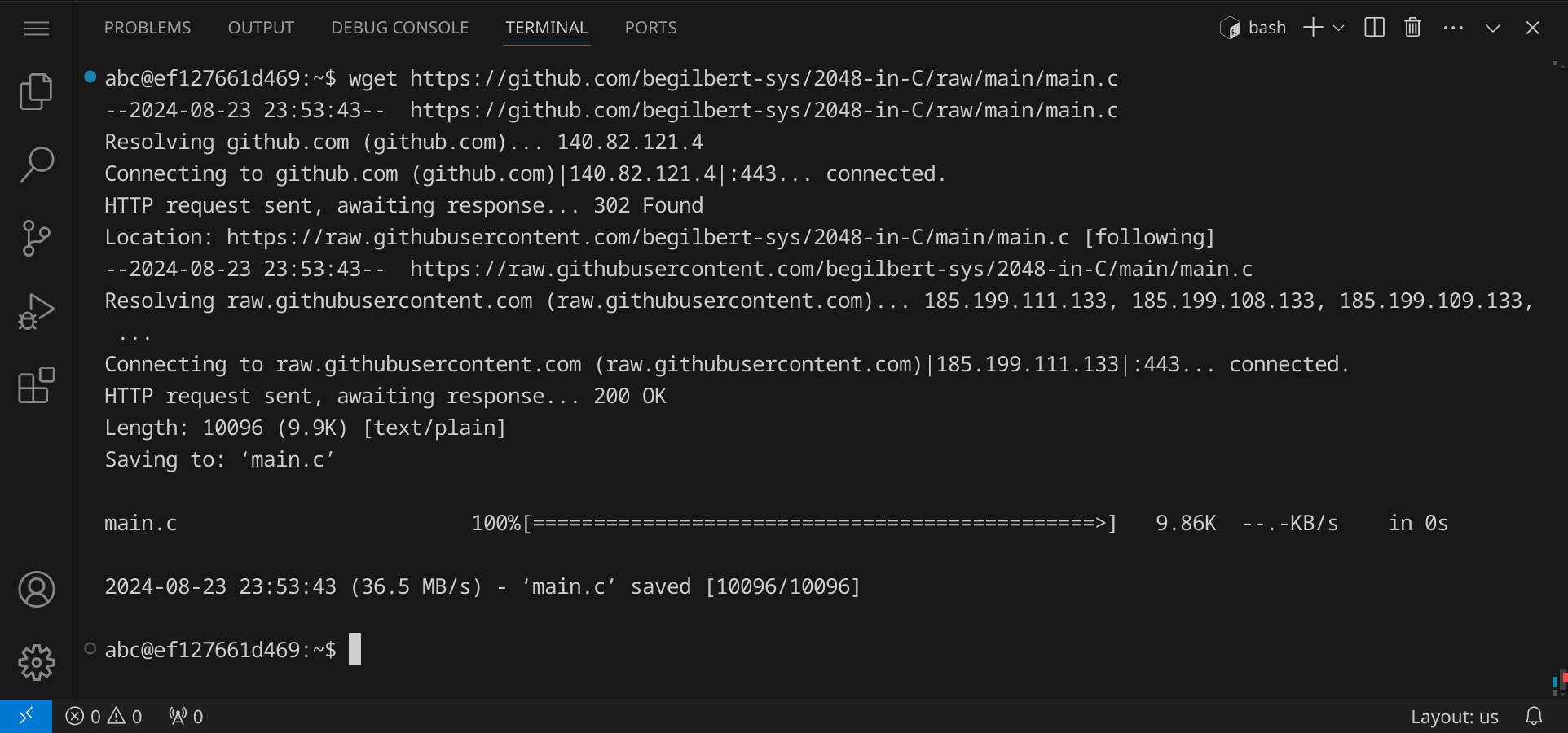Screen dimensions: 1568x733
Task: Open notifications bell in status bar
Action: (x=1534, y=717)
